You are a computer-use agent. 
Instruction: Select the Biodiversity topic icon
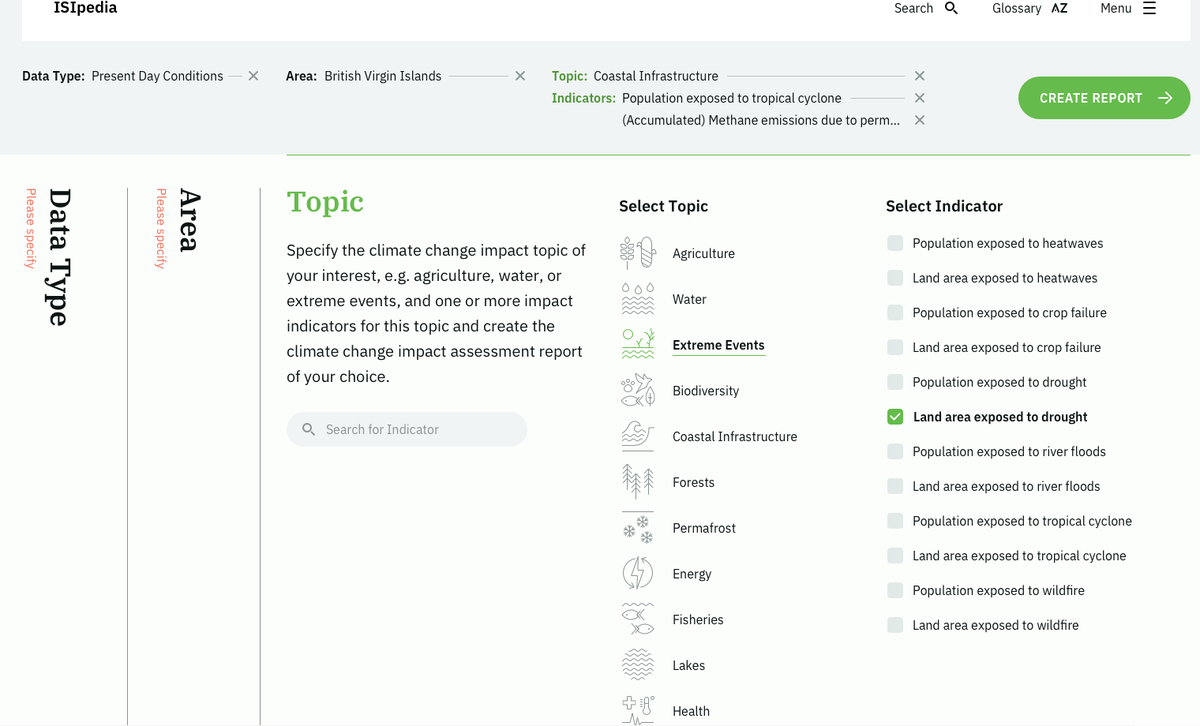pos(638,389)
